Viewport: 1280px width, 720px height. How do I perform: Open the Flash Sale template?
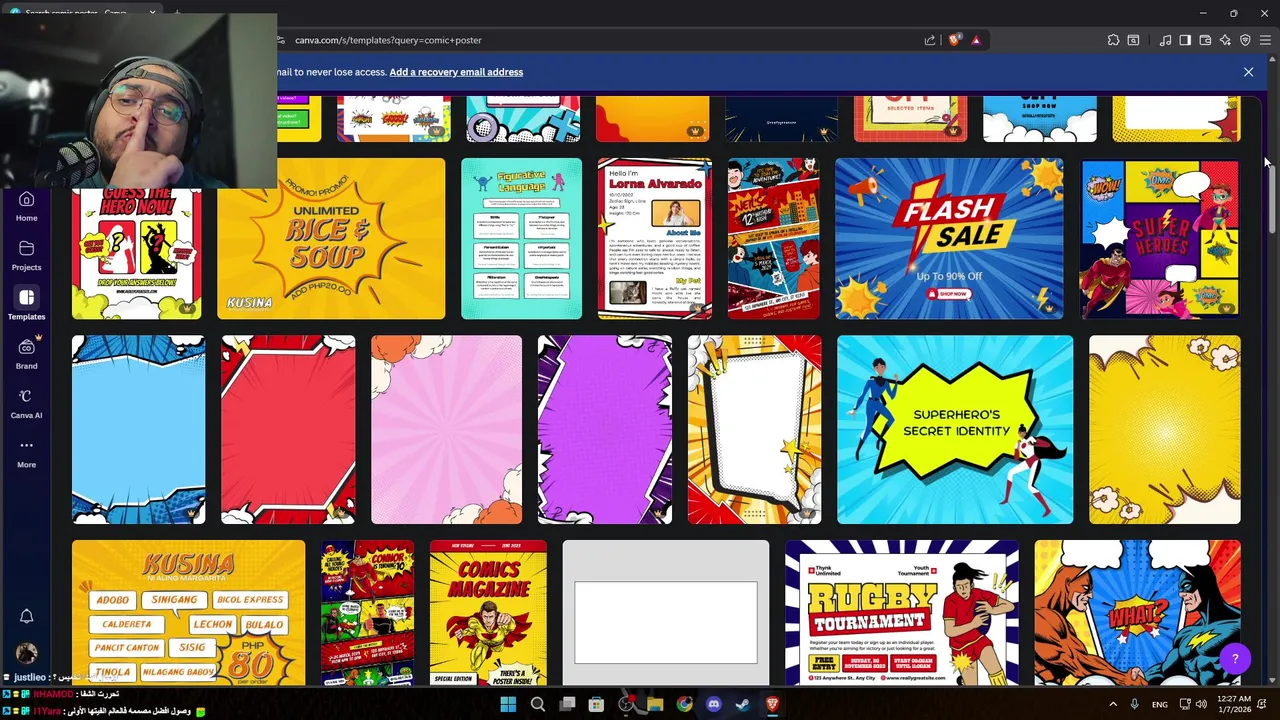pyautogui.click(x=949, y=238)
